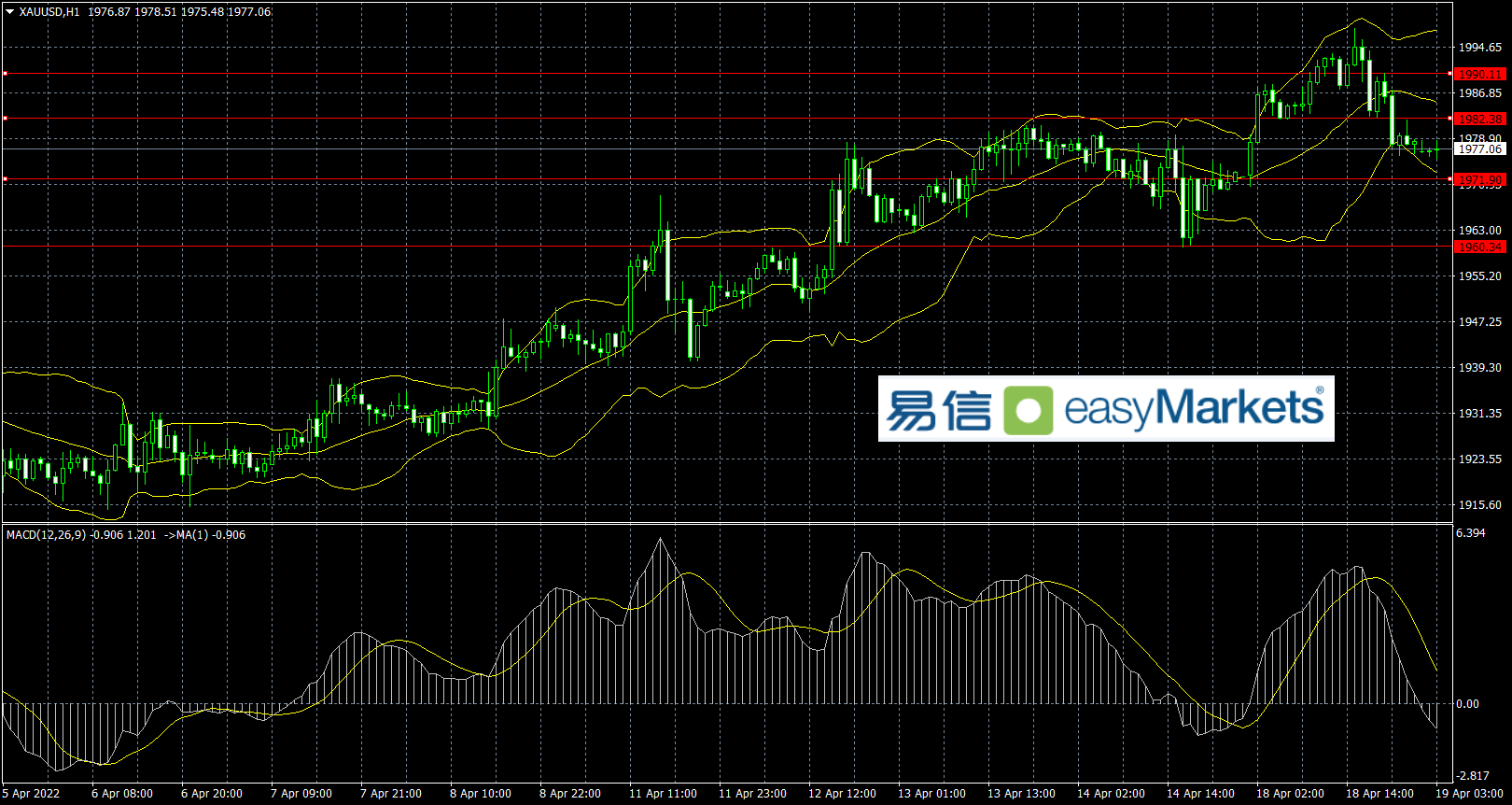
Task: Grab the left handle of the 1990.11 line
Action: tap(5, 73)
